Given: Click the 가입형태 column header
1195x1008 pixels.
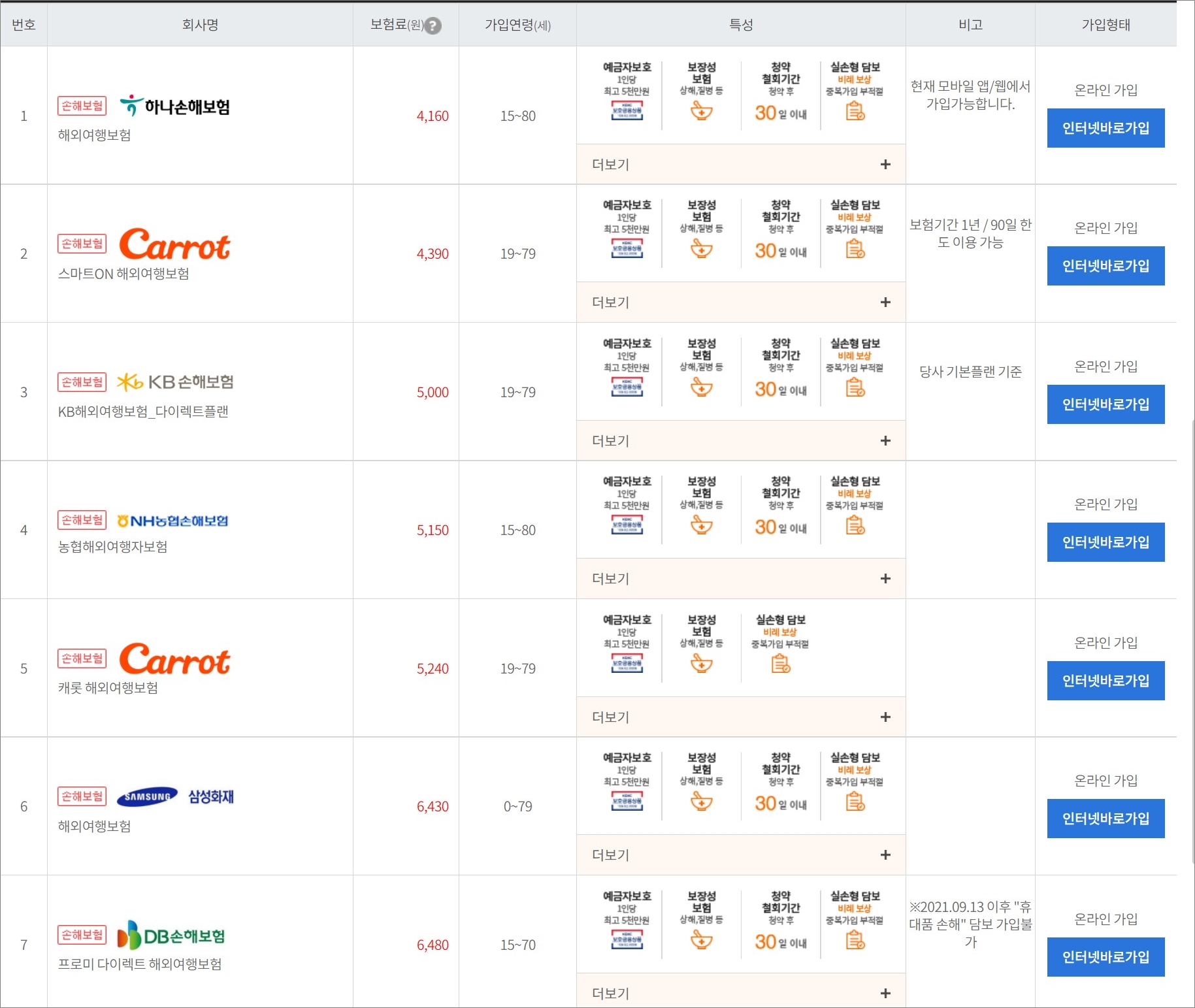Looking at the screenshot, I should (1105, 25).
